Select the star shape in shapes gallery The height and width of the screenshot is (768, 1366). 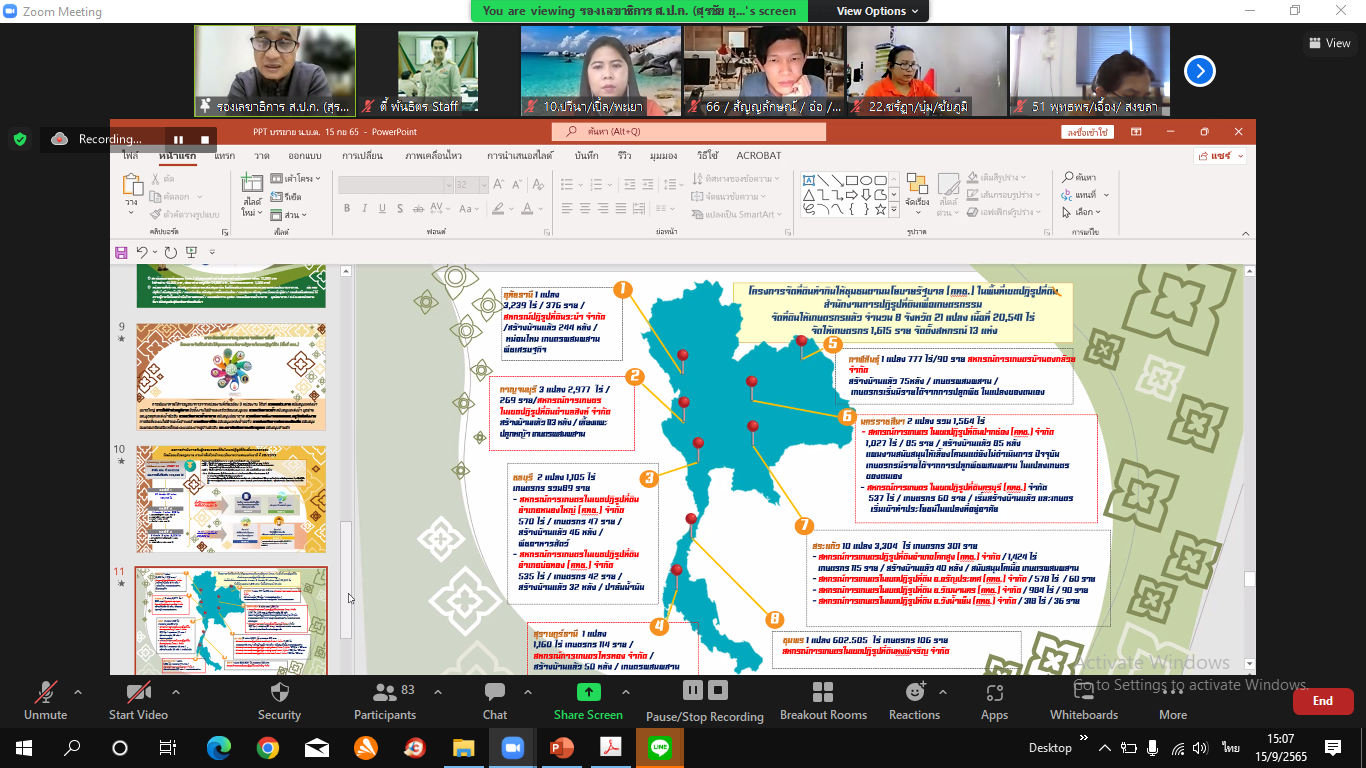tap(880, 210)
